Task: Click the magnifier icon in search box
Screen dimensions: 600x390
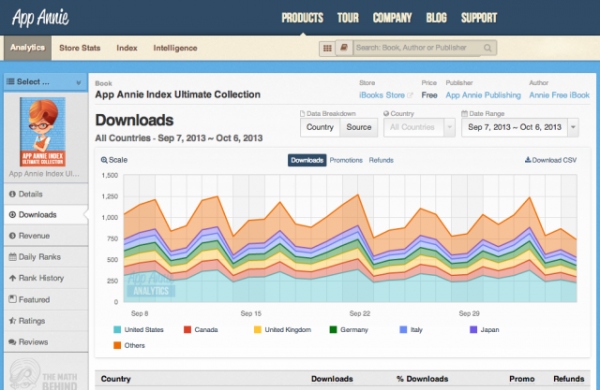Action: tap(488, 48)
